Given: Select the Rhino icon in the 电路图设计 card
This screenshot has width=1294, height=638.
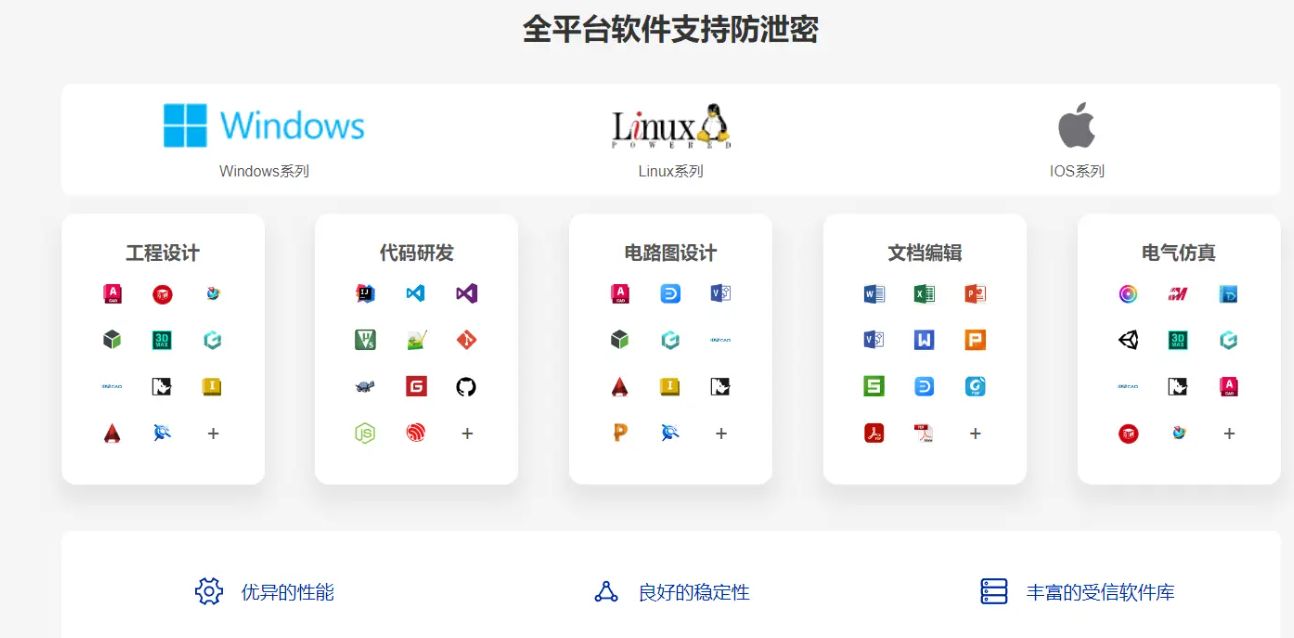Looking at the screenshot, I should (x=720, y=386).
